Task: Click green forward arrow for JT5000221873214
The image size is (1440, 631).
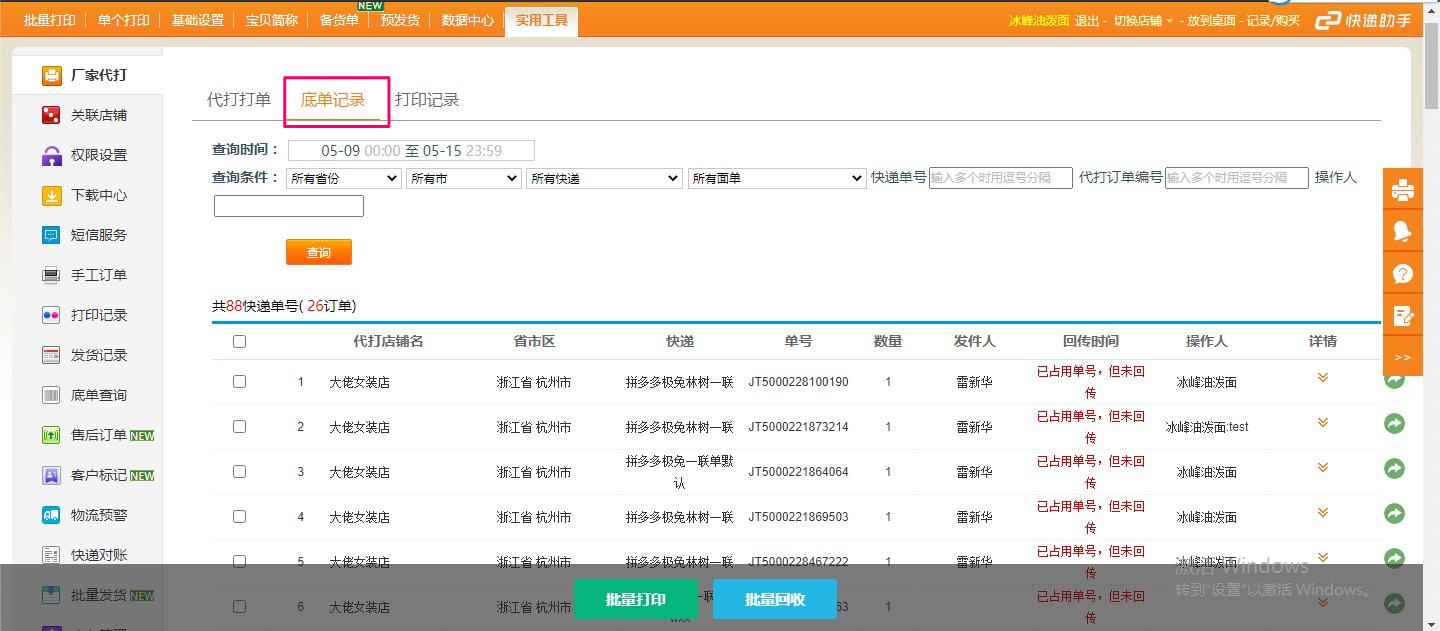Action: pyautogui.click(x=1394, y=424)
